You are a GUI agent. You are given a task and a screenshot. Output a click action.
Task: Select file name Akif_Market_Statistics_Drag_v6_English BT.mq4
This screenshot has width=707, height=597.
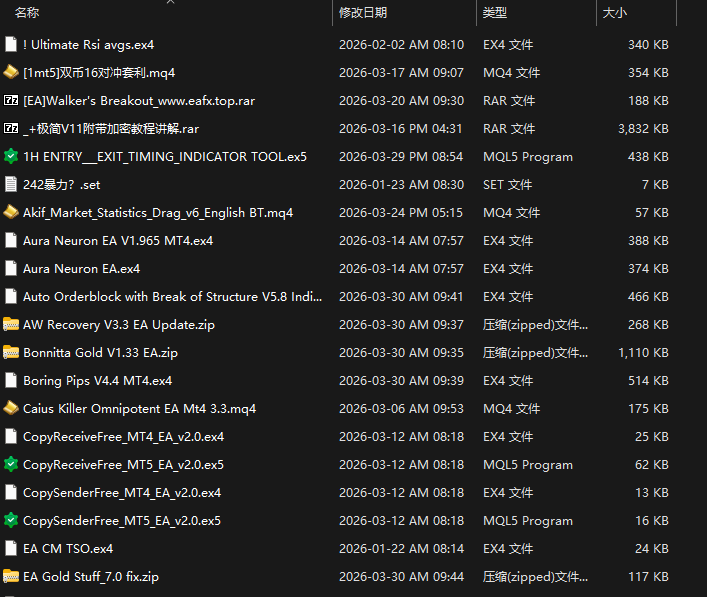(158, 212)
